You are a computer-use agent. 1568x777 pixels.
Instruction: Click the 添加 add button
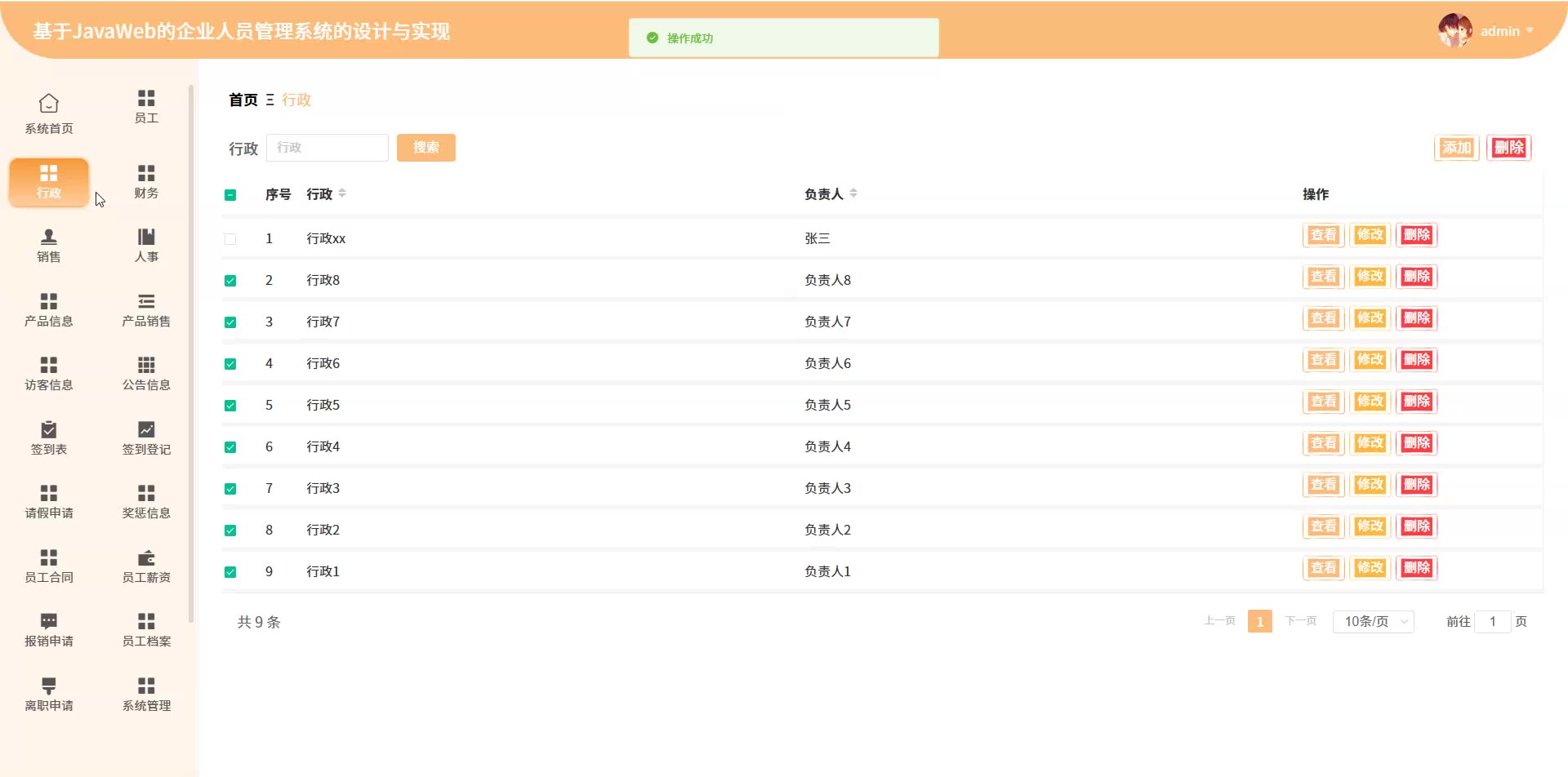1457,148
